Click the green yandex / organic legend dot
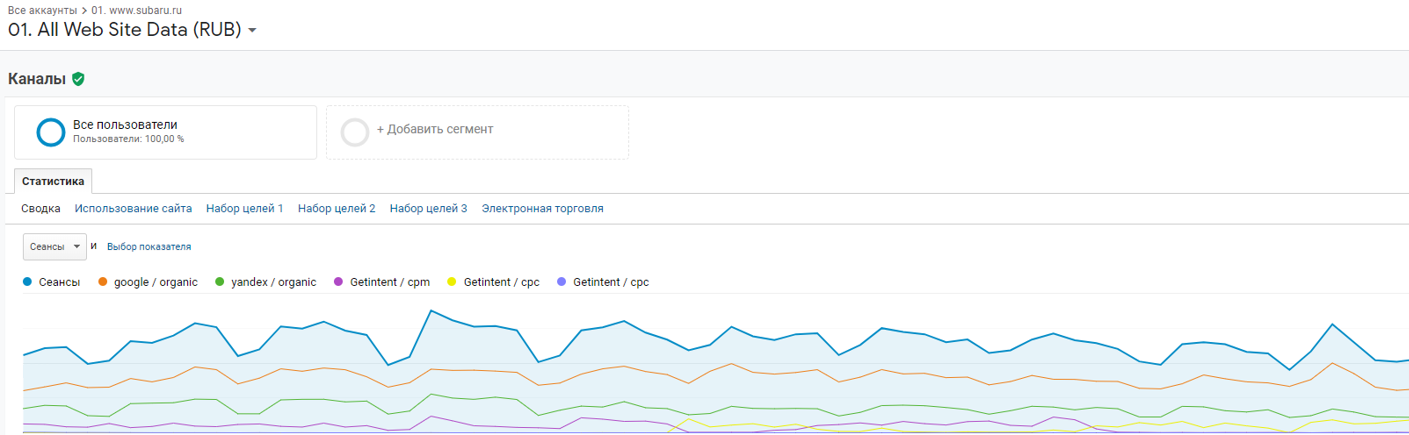 [220, 282]
